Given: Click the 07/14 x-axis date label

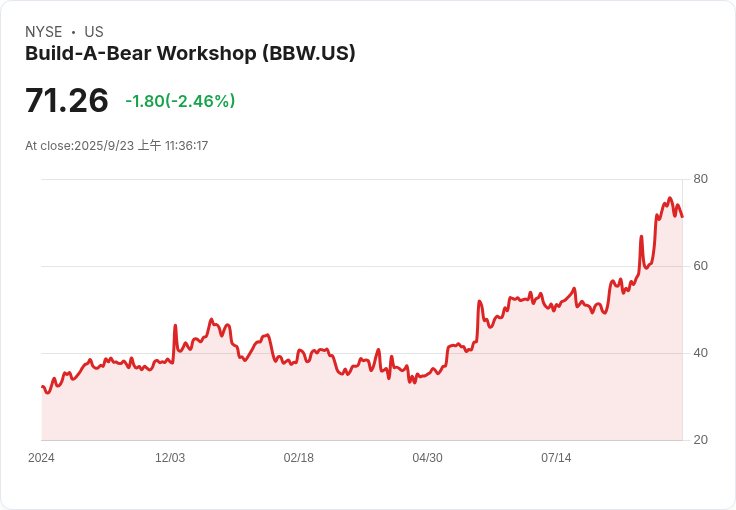Looking at the screenshot, I should pyautogui.click(x=556, y=457).
